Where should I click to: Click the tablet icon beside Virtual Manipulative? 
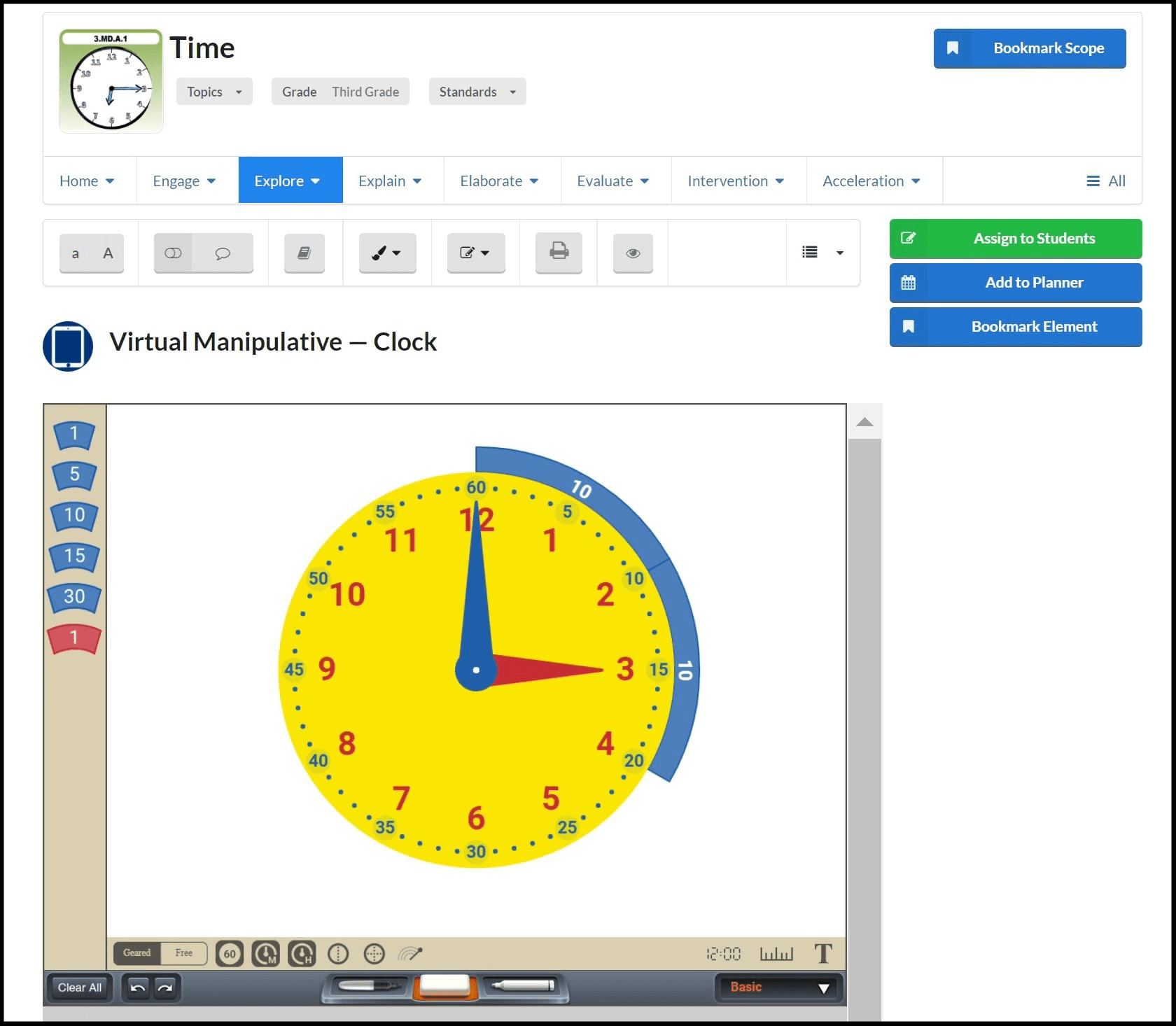68,346
